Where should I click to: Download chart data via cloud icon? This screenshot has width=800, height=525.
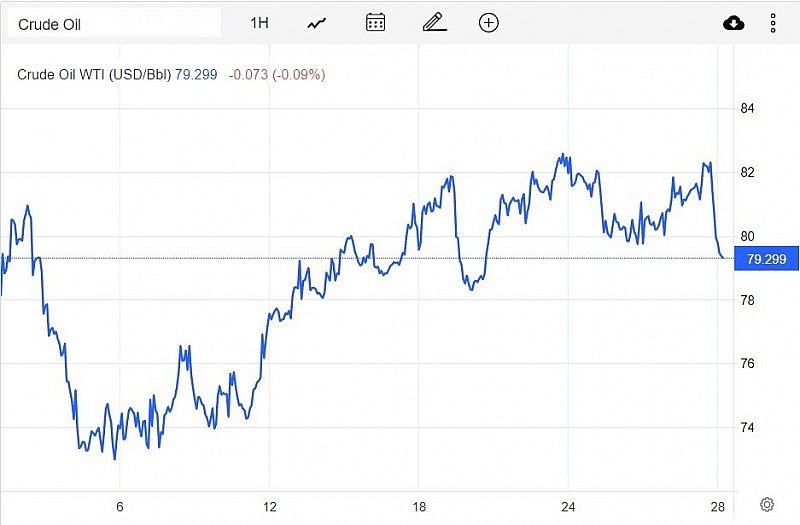tap(733, 23)
